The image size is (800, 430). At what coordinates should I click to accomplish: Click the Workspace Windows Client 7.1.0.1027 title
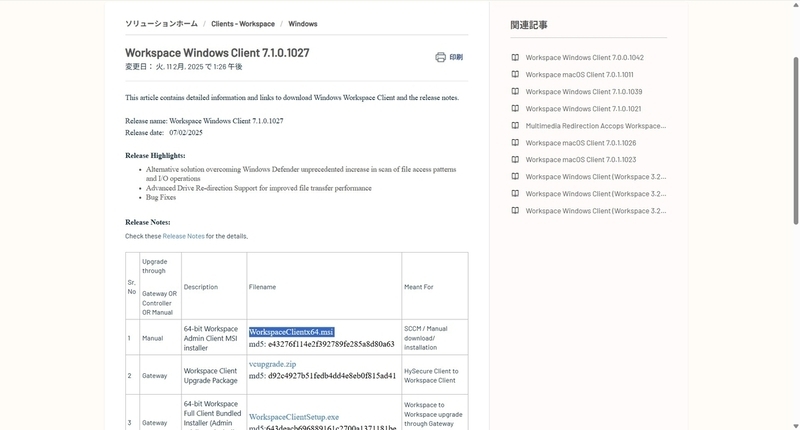tap(217, 53)
